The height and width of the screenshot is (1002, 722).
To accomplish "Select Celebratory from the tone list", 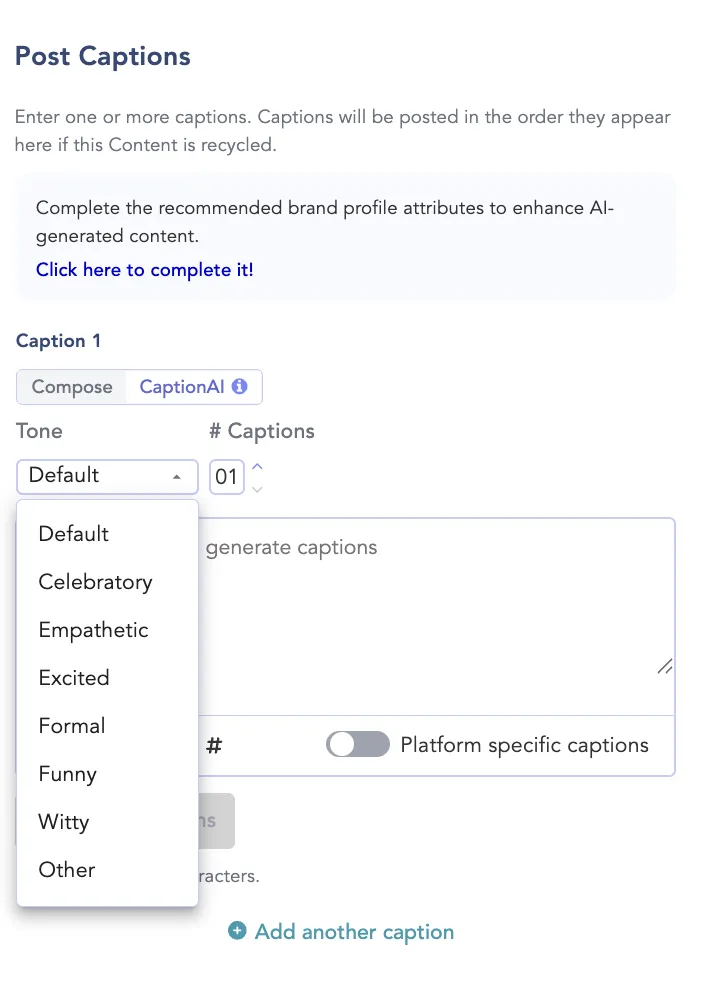I will point(95,582).
